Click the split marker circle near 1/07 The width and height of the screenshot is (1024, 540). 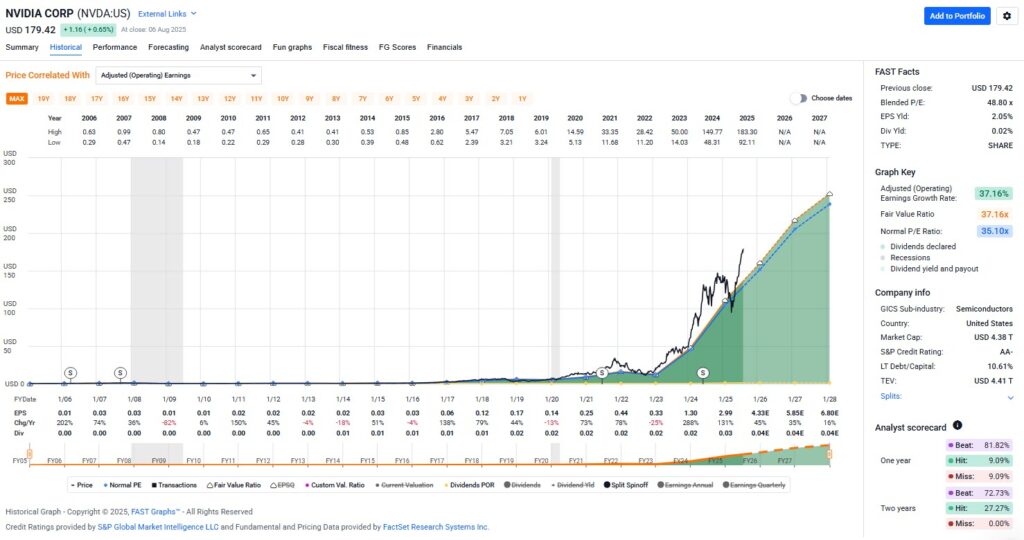(120, 373)
